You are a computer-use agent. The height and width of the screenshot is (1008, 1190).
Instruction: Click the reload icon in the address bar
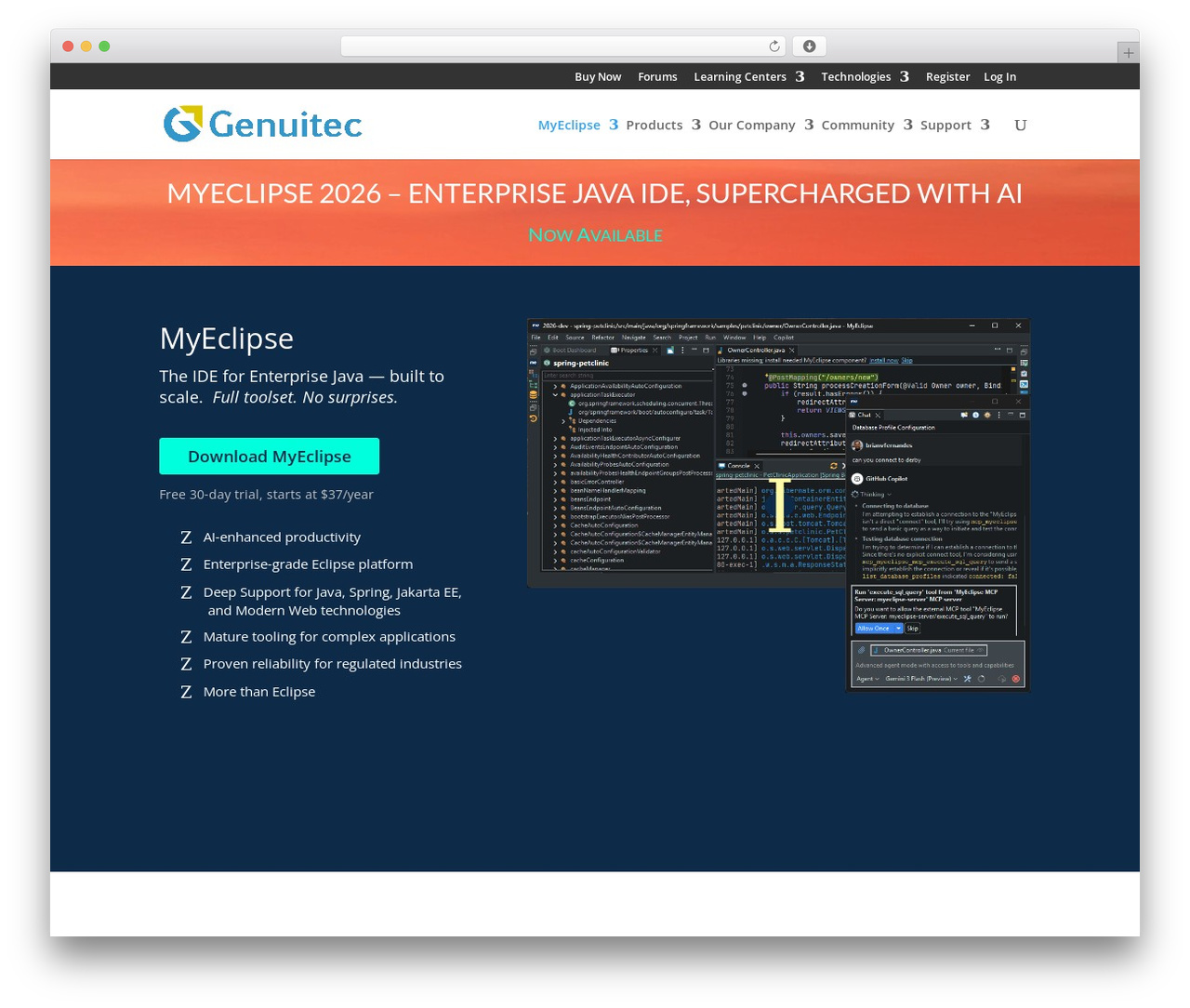pyautogui.click(x=774, y=46)
